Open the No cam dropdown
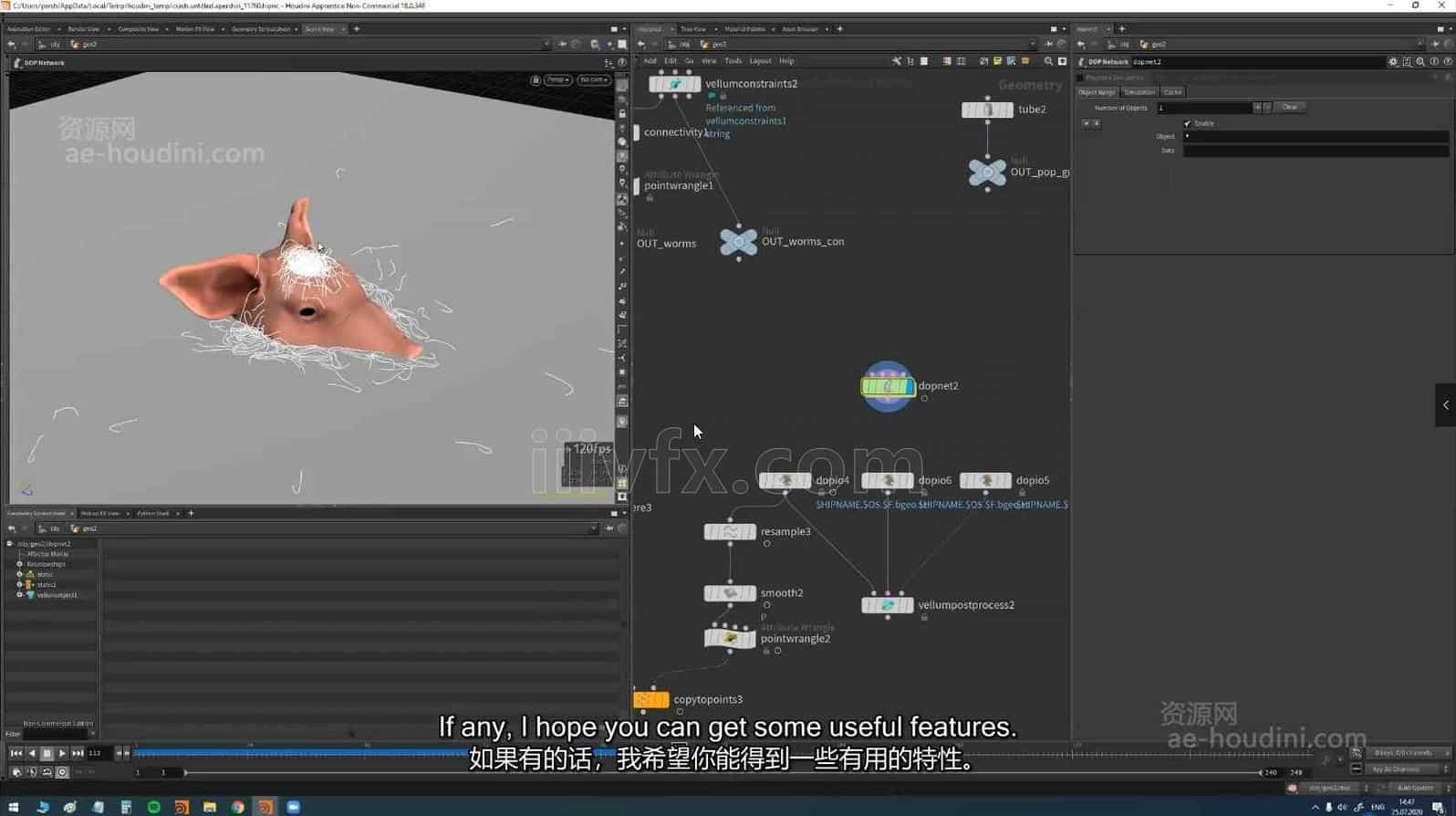Image resolution: width=1456 pixels, height=816 pixels. pyautogui.click(x=593, y=80)
